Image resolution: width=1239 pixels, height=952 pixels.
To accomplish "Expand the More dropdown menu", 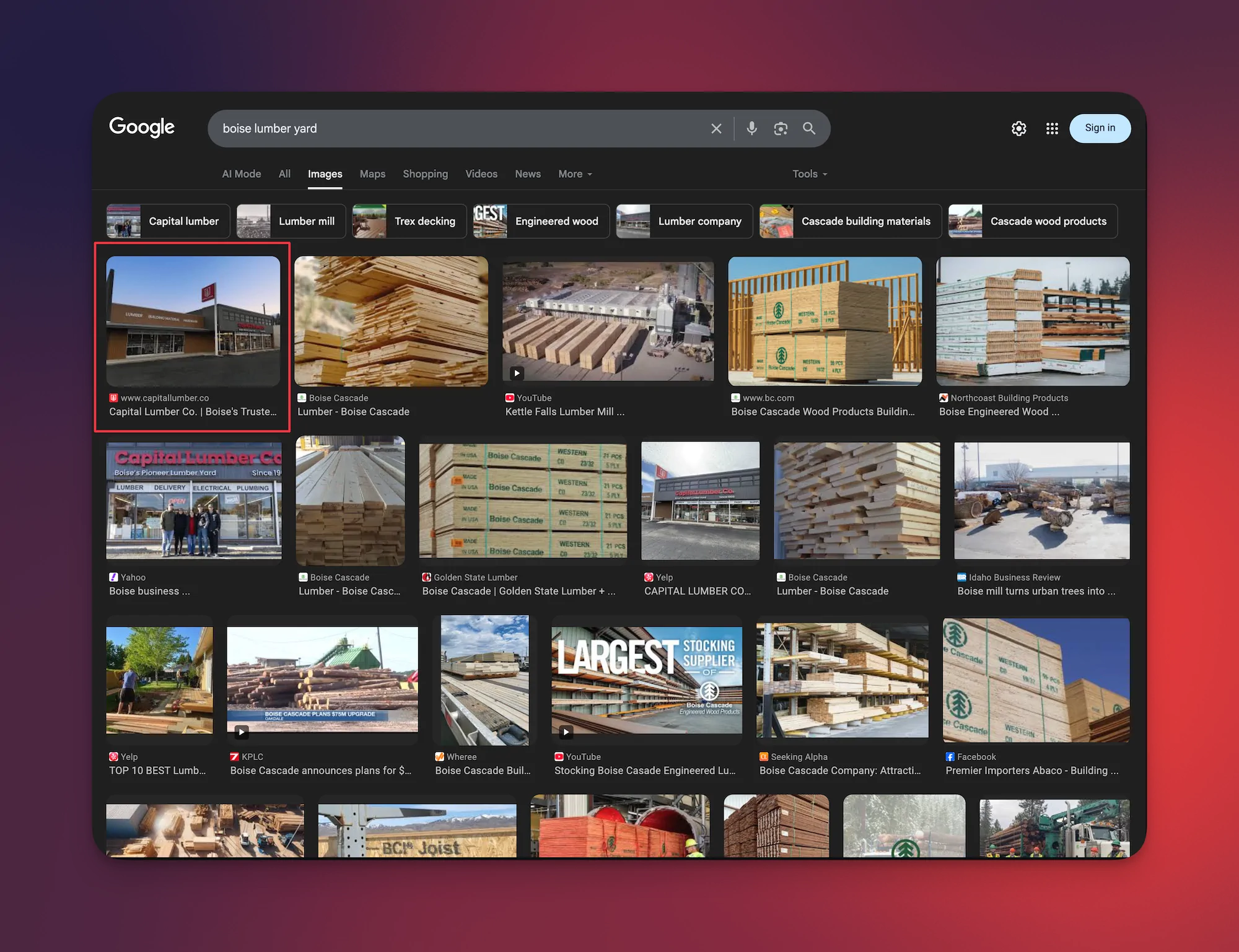I will coord(575,174).
